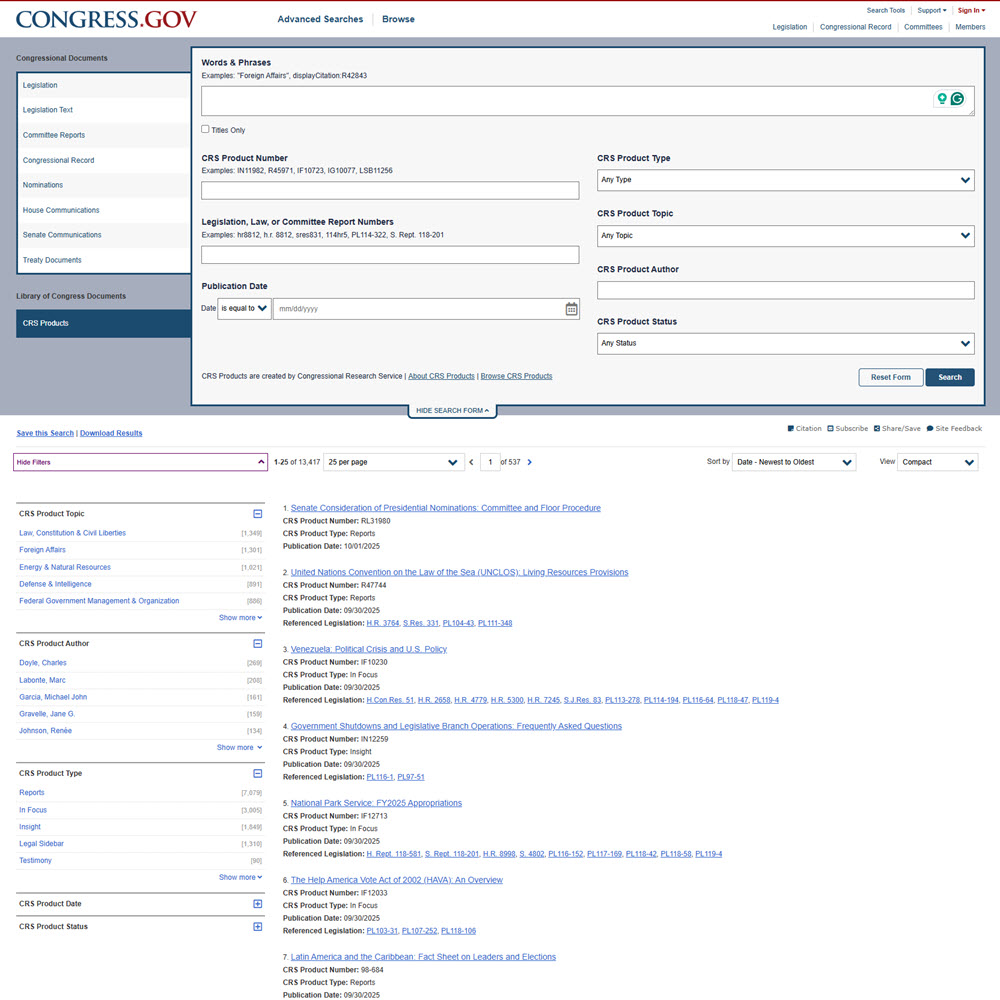Open the Congressional Record sidebar item
Screen dimensions: 1000x1000
tap(58, 160)
